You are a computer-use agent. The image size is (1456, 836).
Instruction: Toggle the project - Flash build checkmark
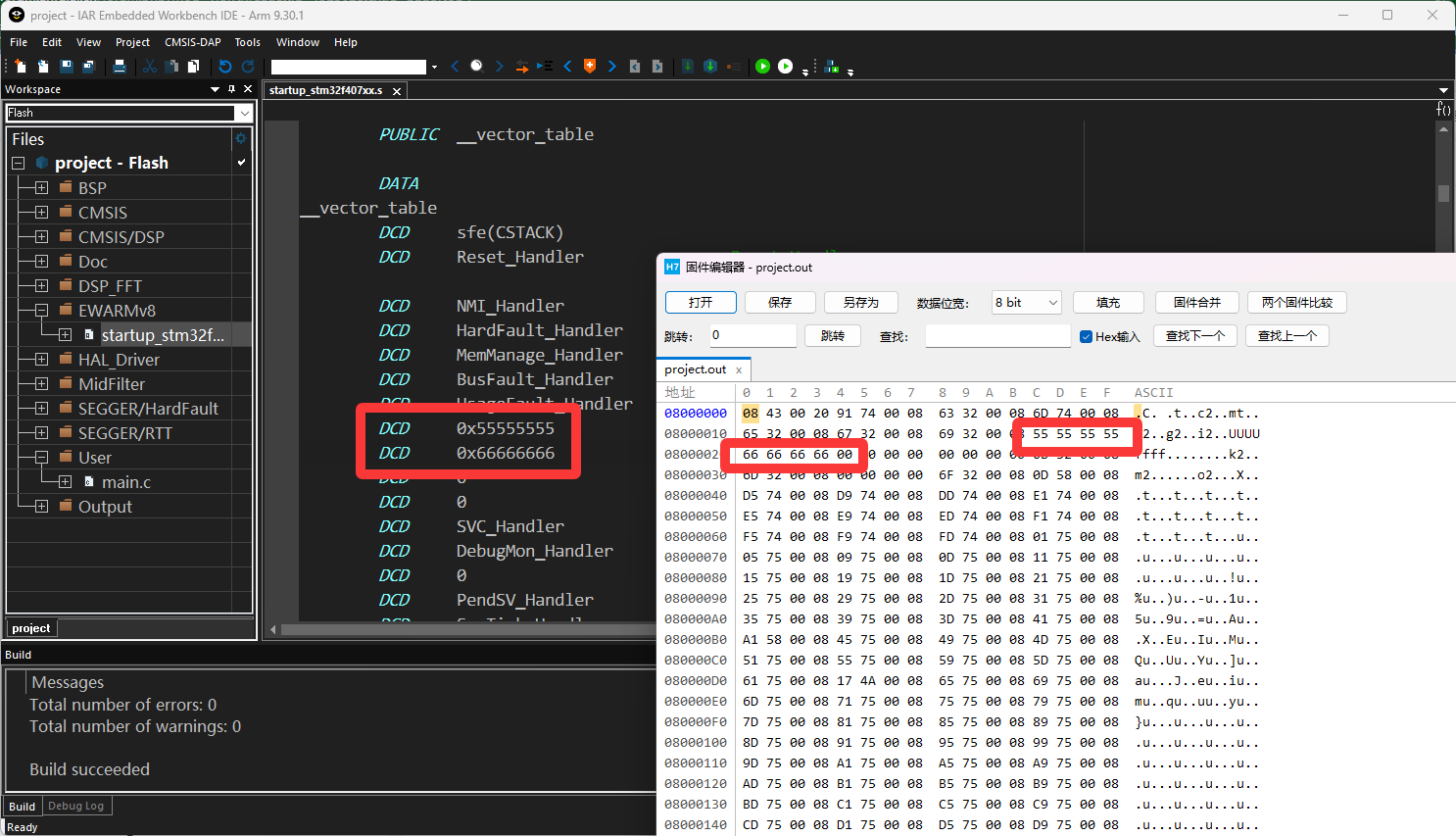click(241, 163)
